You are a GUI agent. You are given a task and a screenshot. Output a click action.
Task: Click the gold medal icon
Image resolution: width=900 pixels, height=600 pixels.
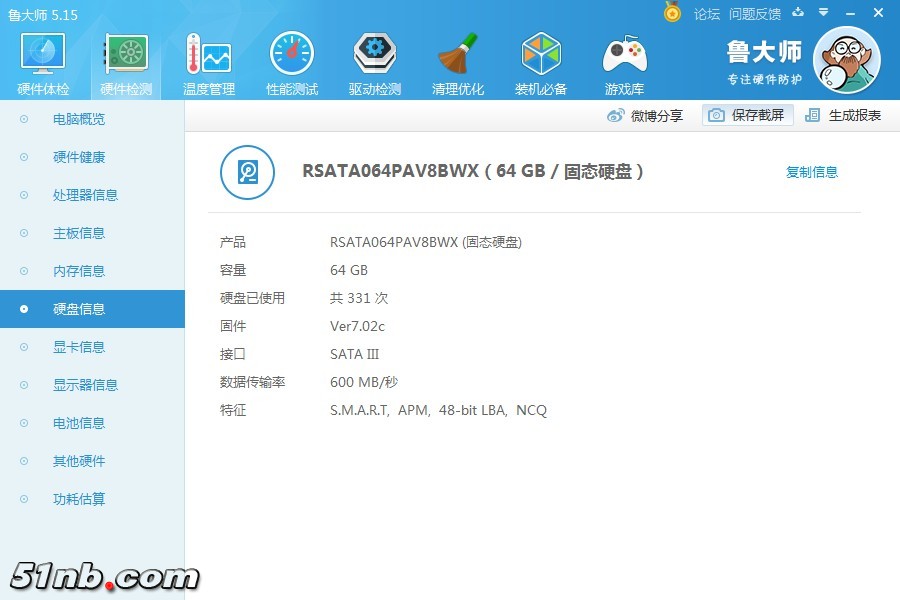pos(672,13)
